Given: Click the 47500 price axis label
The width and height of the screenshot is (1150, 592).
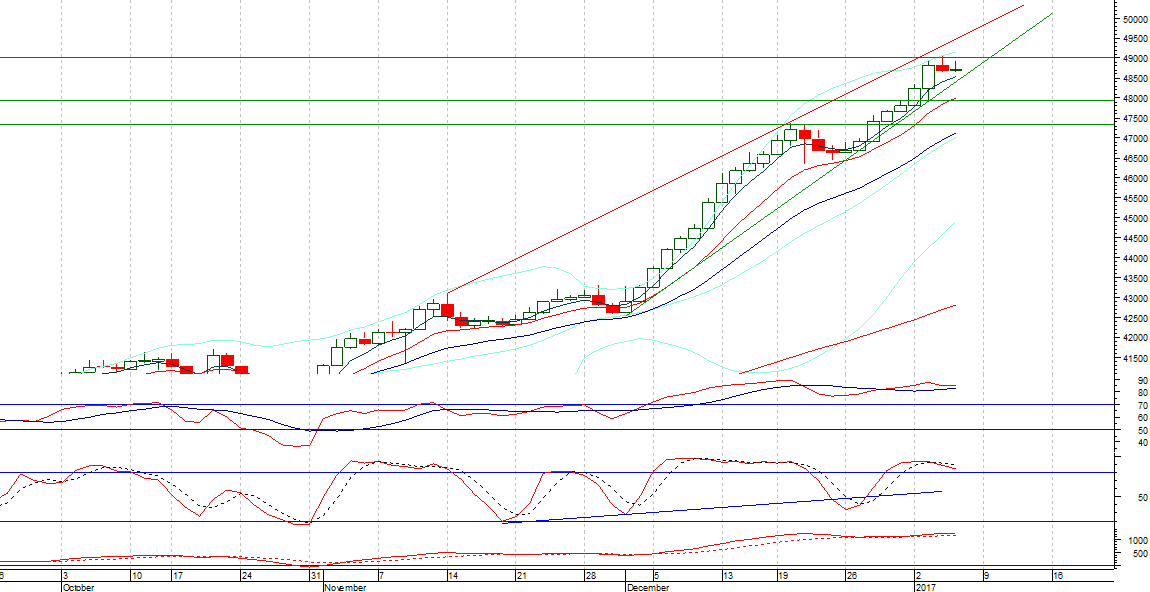Looking at the screenshot, I should point(1134,119).
